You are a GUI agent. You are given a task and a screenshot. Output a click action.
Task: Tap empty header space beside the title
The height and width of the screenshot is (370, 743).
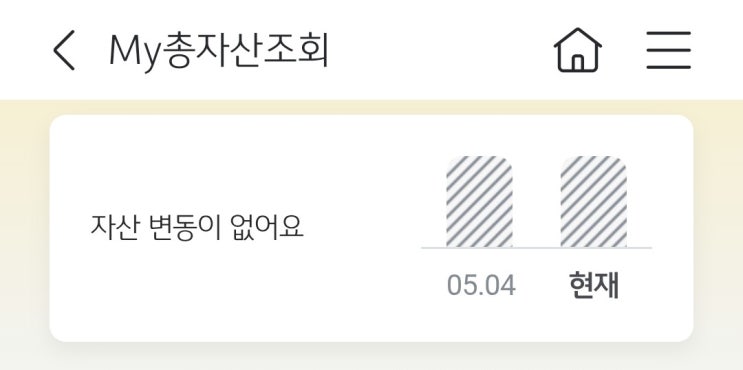click(x=441, y=50)
